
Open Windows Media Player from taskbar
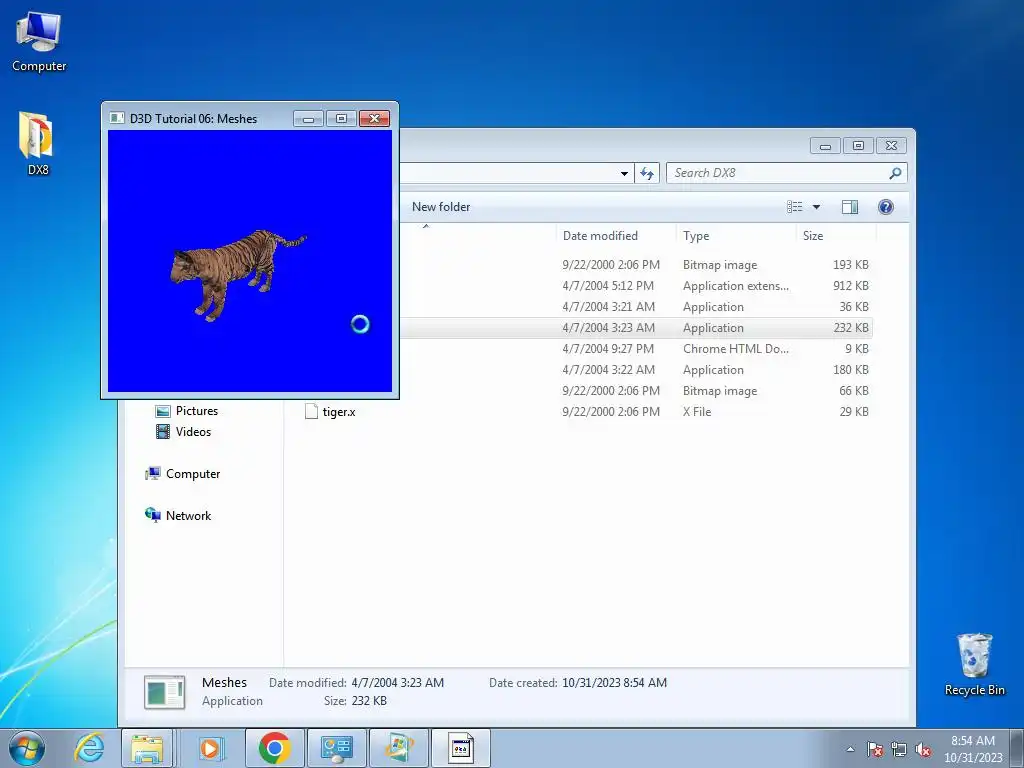point(210,748)
